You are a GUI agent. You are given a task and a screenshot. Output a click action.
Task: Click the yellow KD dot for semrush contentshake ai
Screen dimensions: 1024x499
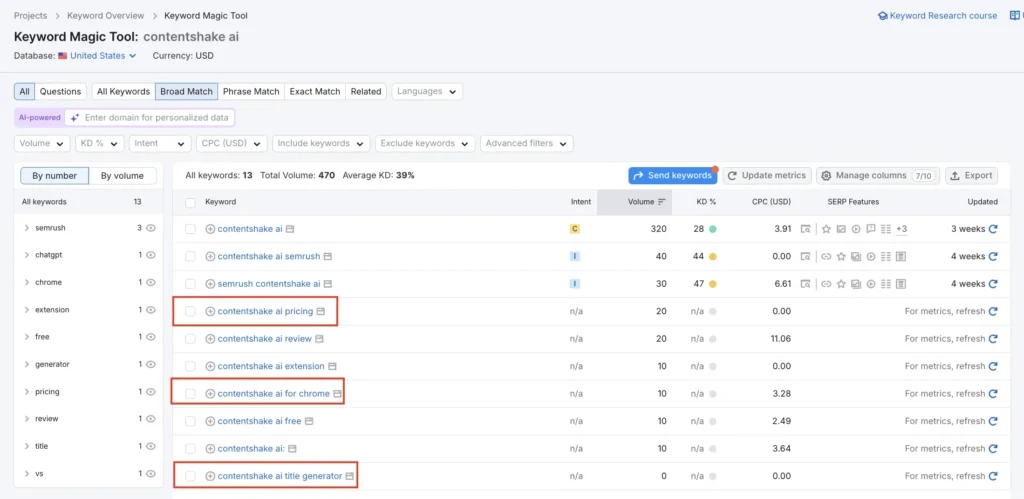point(712,284)
